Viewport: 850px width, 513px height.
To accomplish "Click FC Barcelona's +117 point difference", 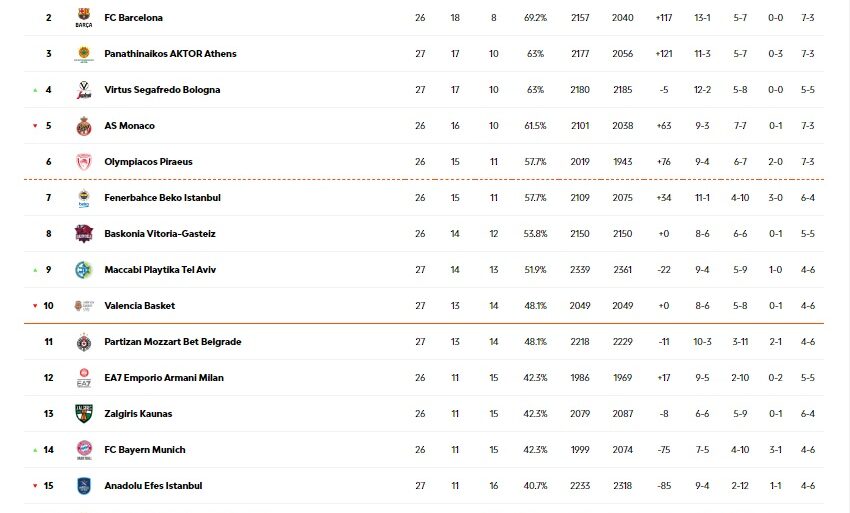I will tap(664, 18).
